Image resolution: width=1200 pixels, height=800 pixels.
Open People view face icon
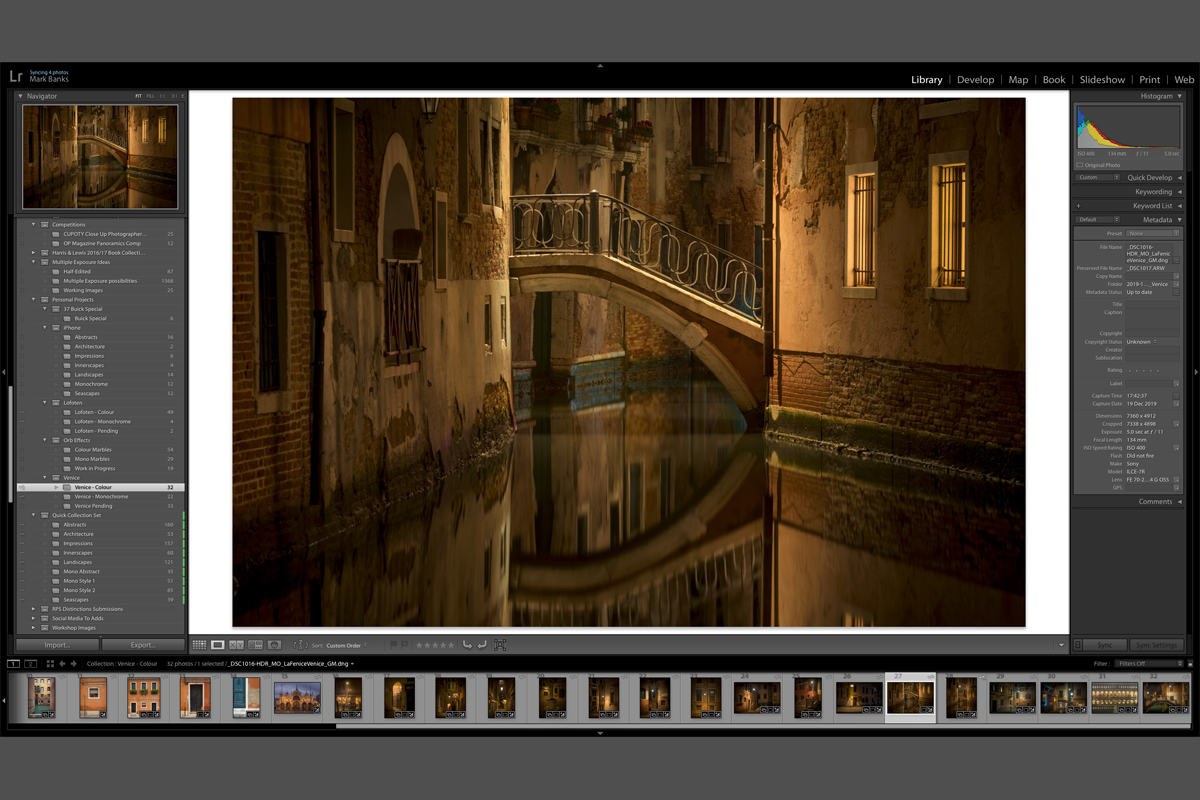pos(274,645)
